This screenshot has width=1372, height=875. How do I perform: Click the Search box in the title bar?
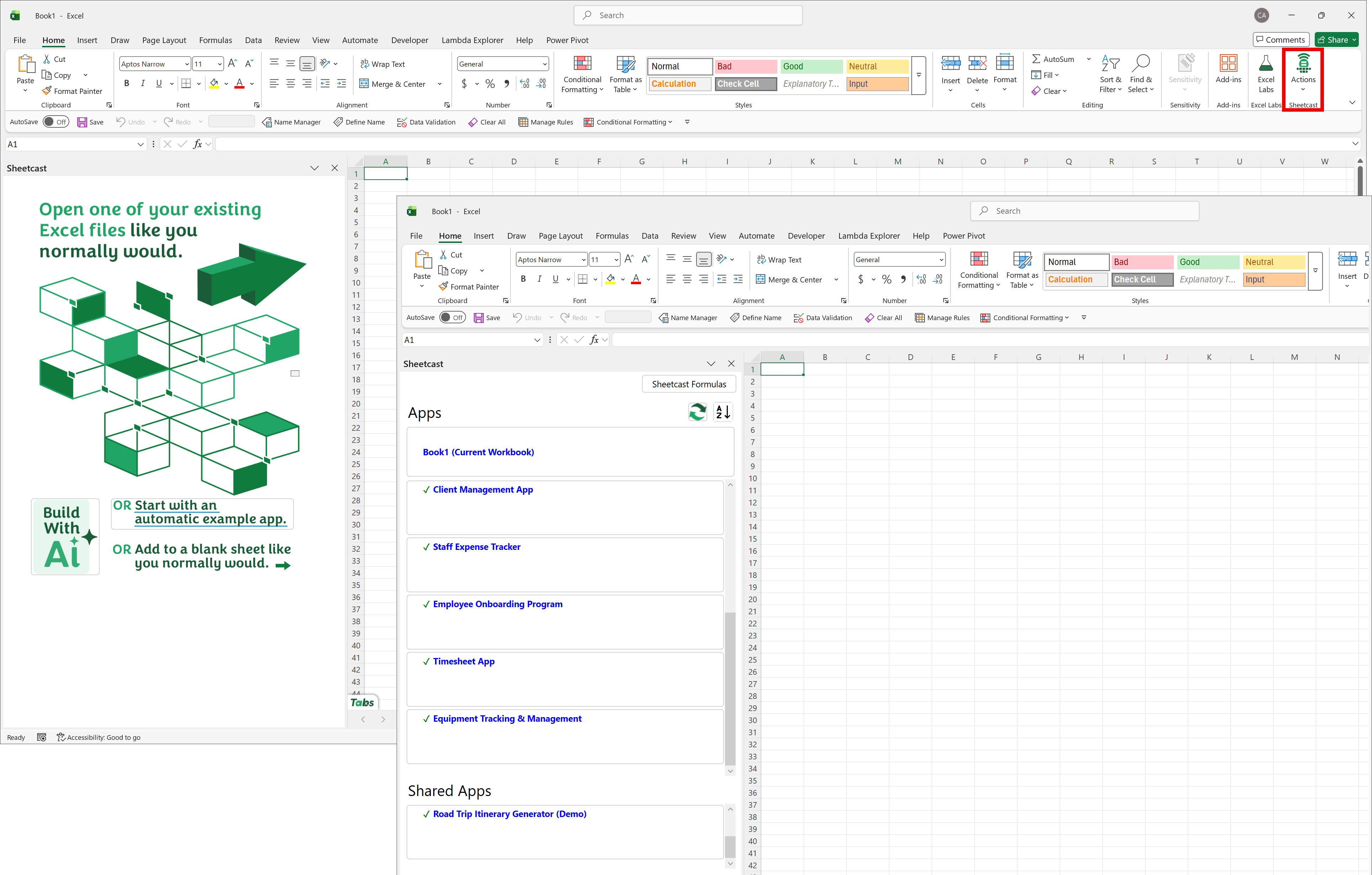point(688,15)
